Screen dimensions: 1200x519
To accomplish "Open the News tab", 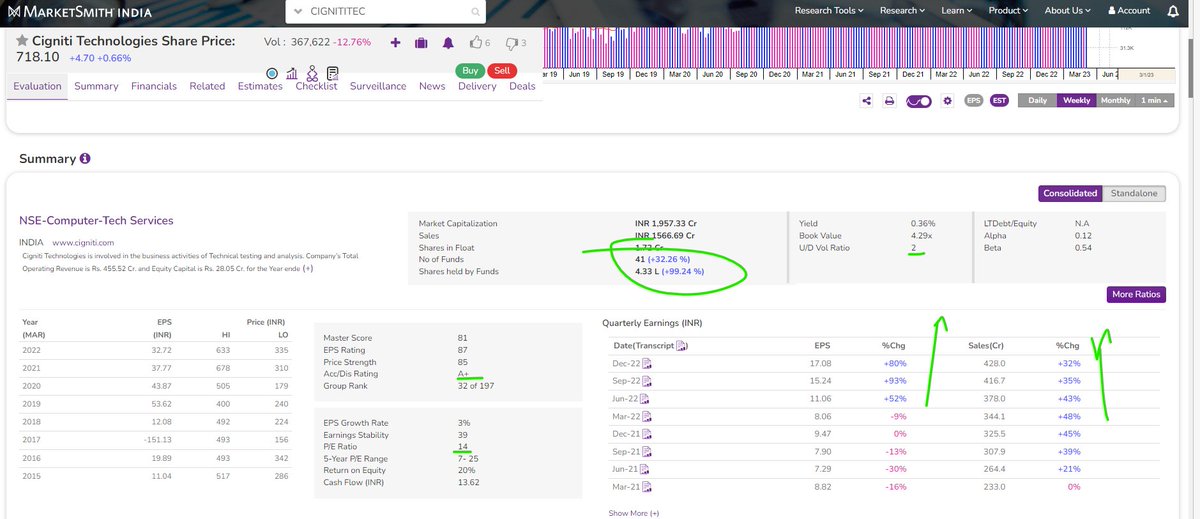I will point(432,86).
